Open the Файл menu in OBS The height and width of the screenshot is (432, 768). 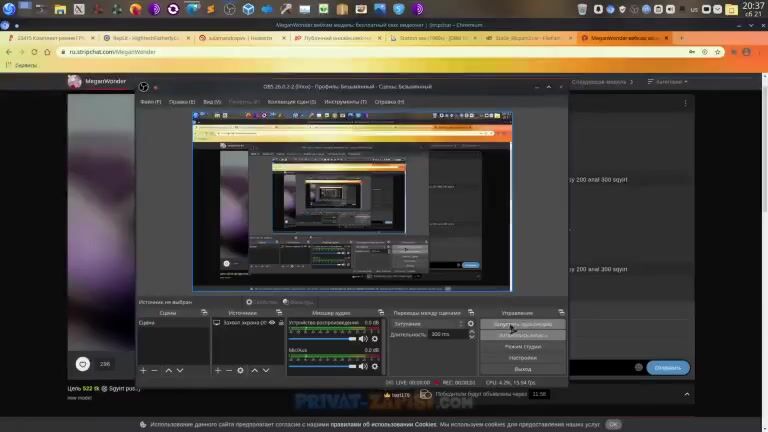coord(150,102)
